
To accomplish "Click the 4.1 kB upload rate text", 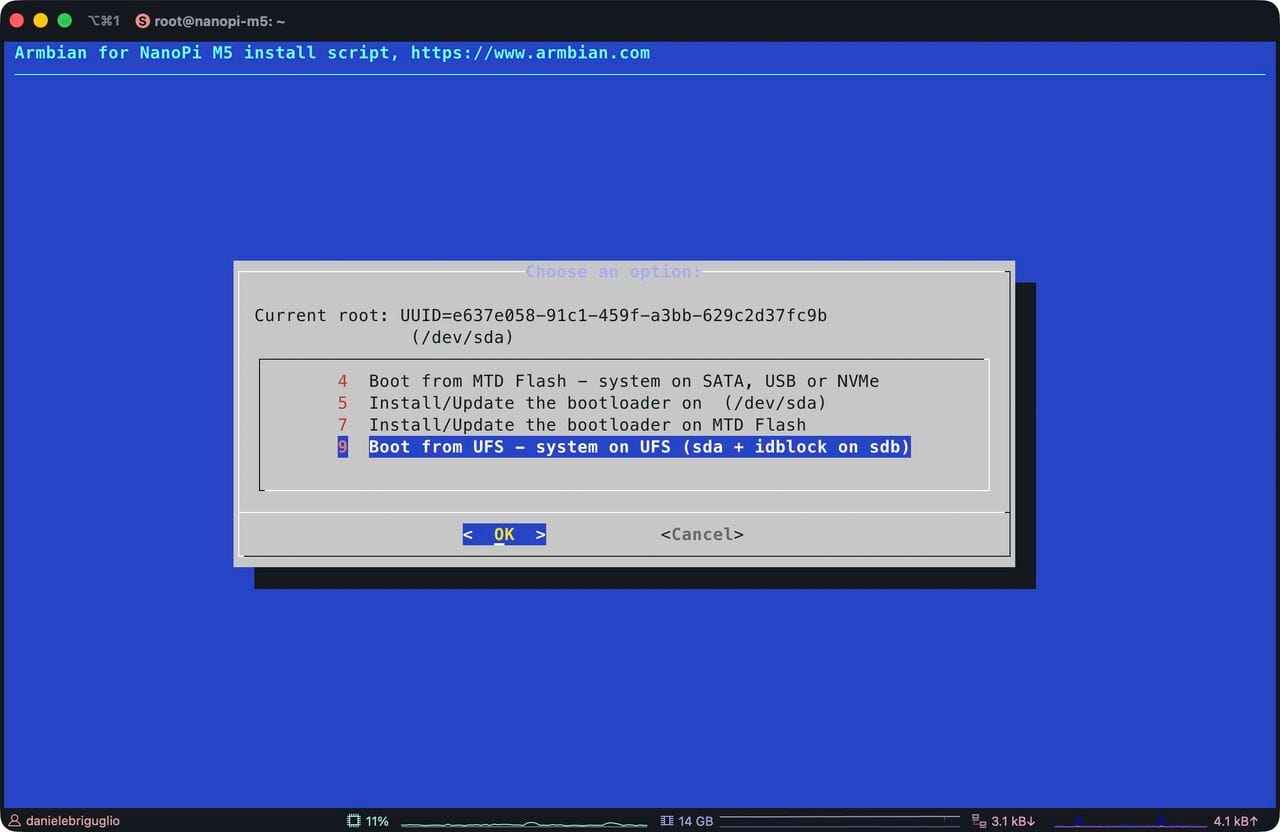I will click(1235, 821).
